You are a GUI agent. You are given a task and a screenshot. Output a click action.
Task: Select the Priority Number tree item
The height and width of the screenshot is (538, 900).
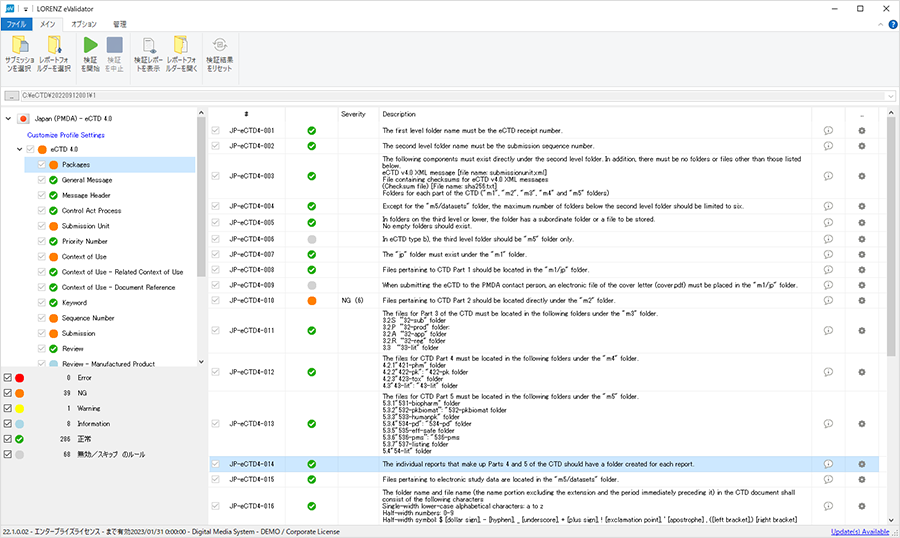[x=85, y=241]
